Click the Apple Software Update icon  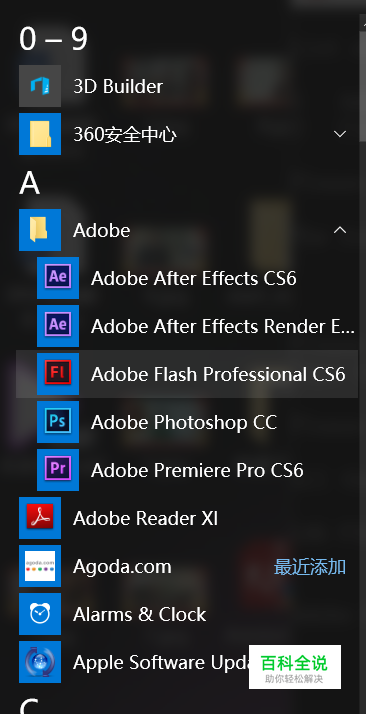[x=40, y=662]
